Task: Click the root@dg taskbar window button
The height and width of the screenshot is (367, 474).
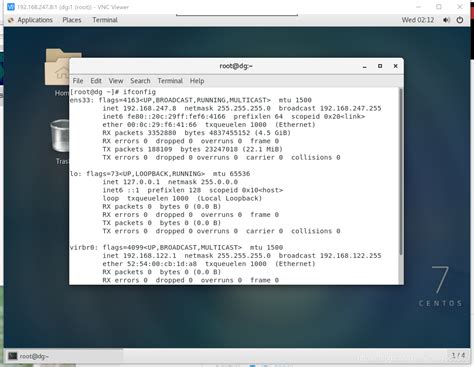Action: tap(63, 356)
